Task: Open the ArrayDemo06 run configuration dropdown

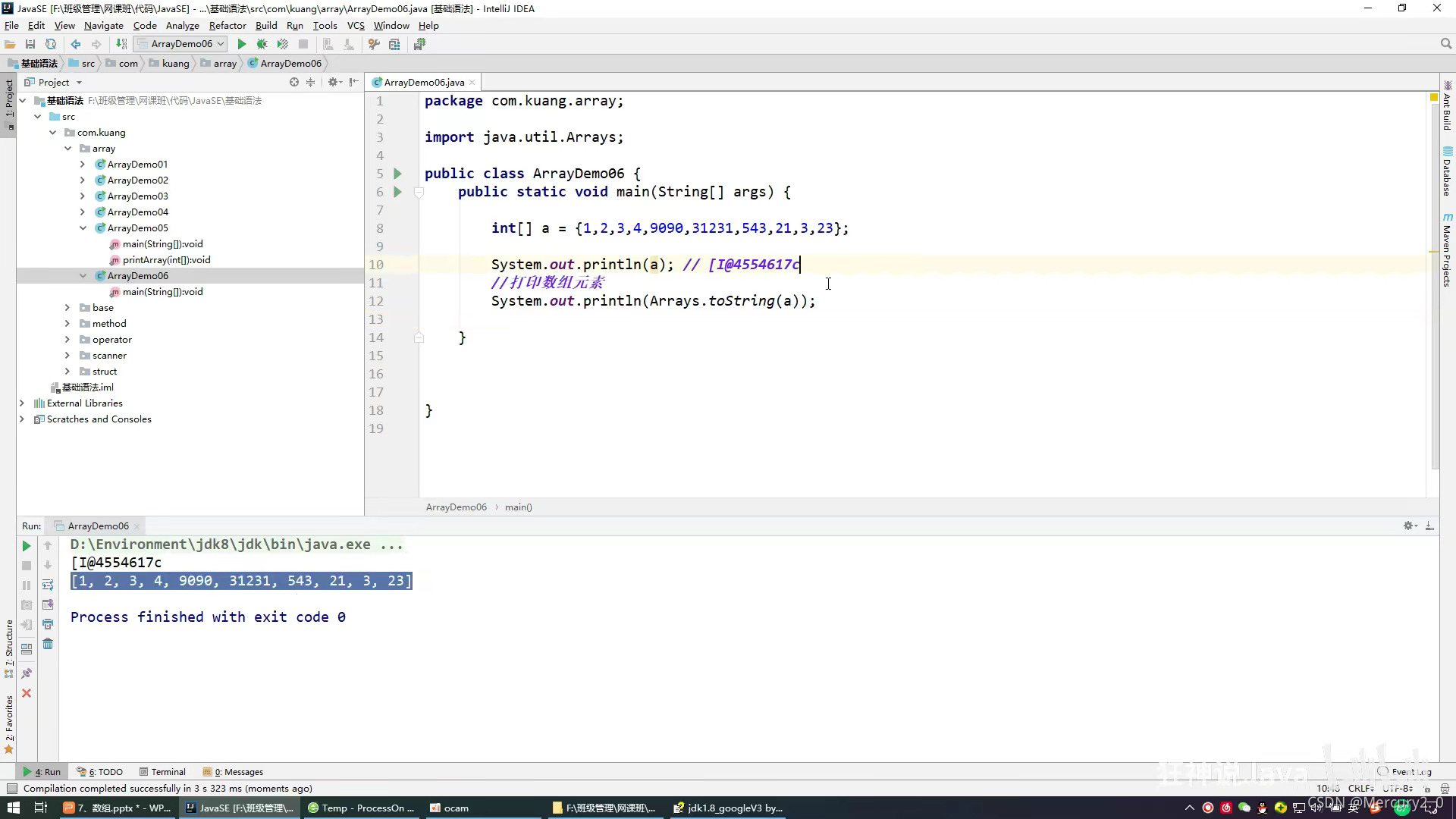Action: (180, 44)
